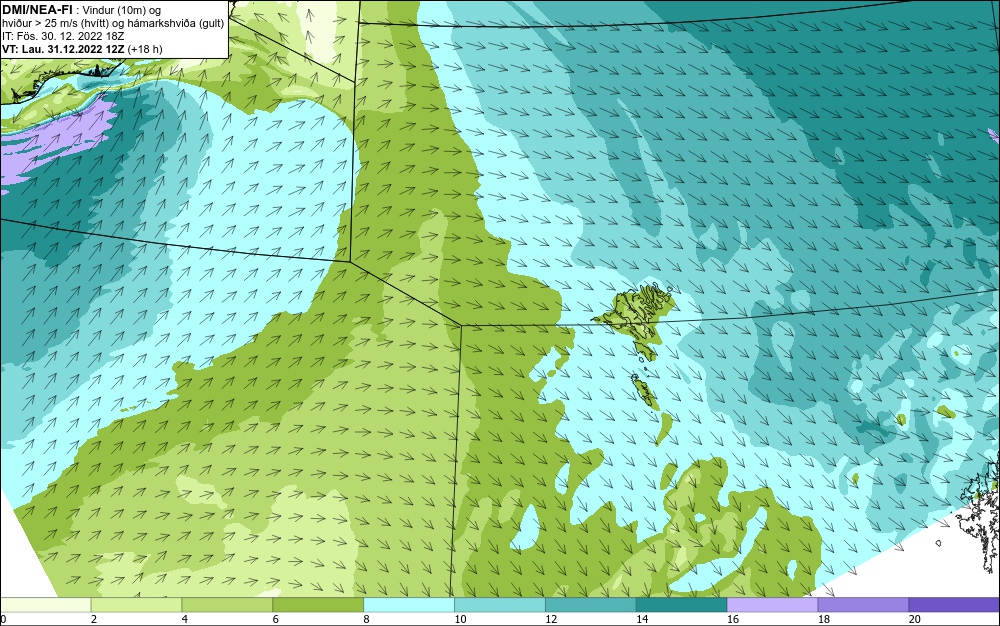Image resolution: width=1000 pixels, height=626 pixels.
Task: Click the "Vindur (10m) og" label
Action: click(122, 10)
